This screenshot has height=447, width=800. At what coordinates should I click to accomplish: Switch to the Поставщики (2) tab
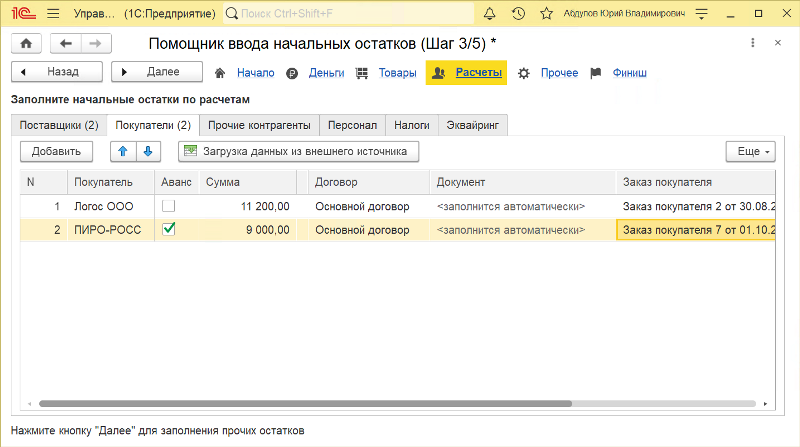pyautogui.click(x=59, y=126)
